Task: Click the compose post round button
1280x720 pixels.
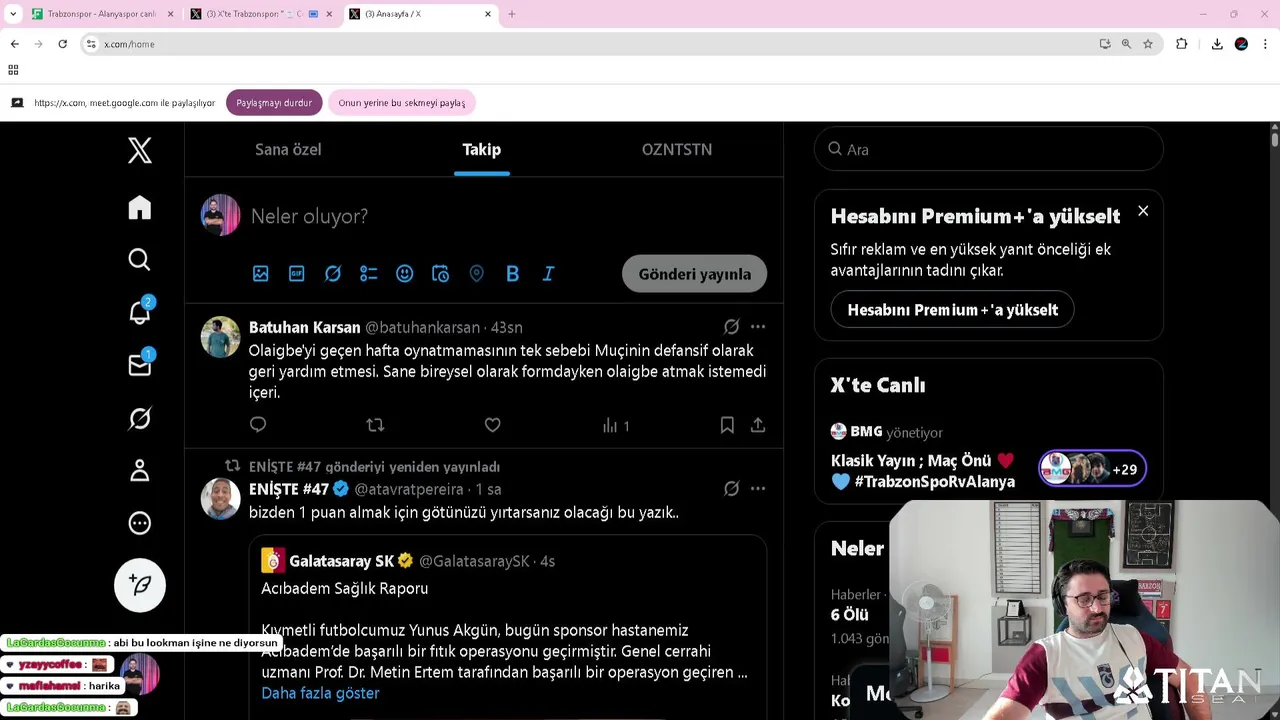Action: point(140,585)
